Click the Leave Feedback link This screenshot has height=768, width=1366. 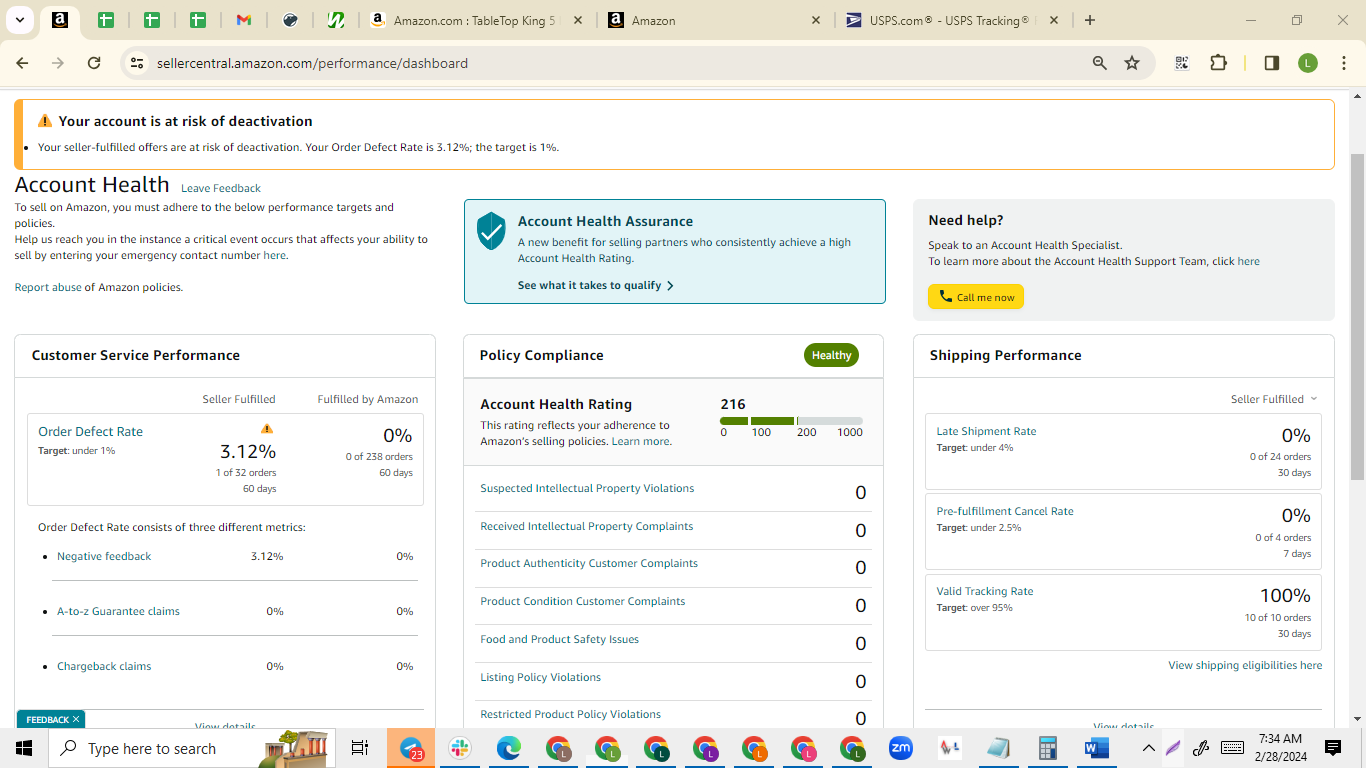click(x=221, y=188)
